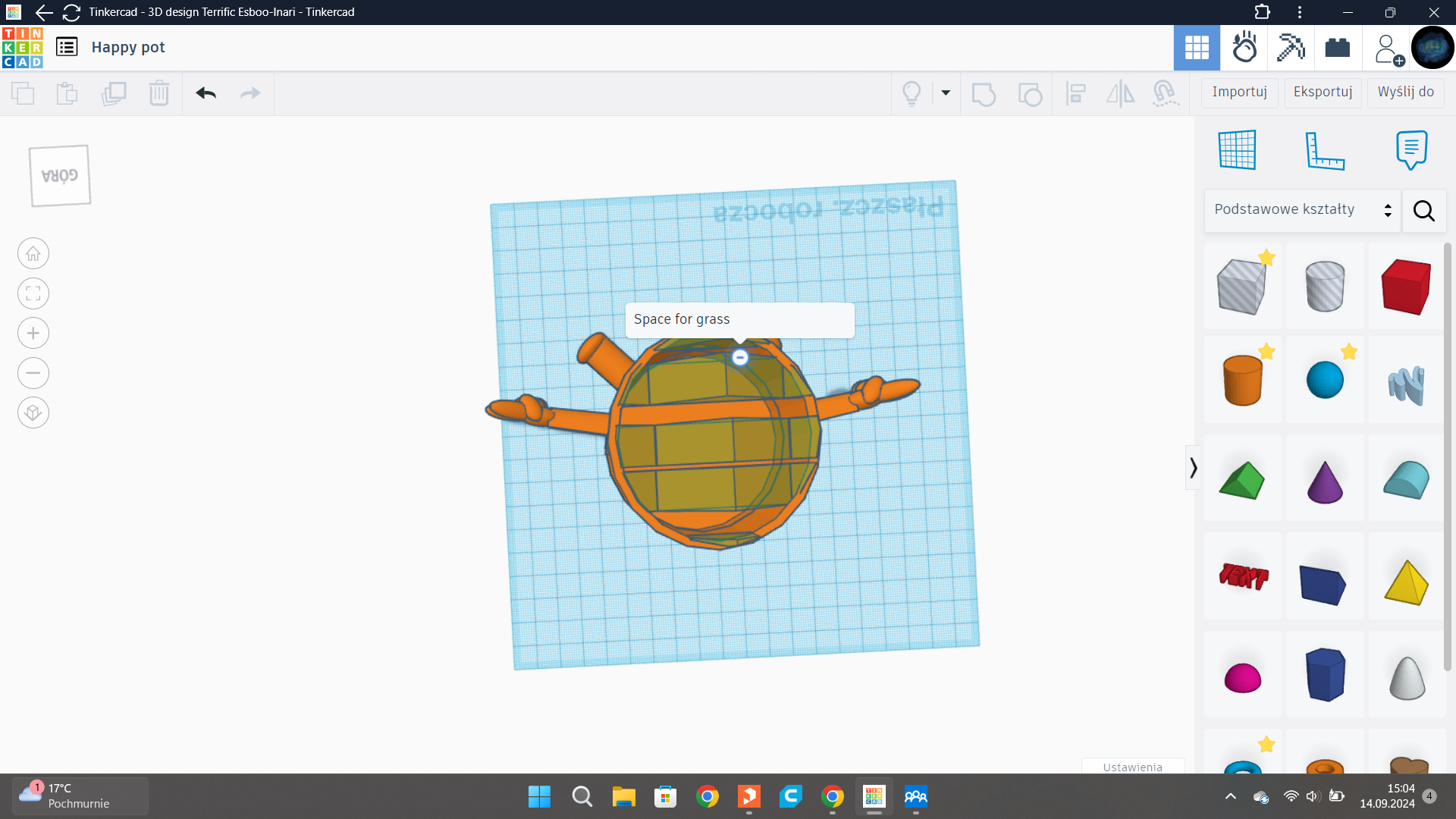Select the Align tool
The height and width of the screenshot is (819, 1456).
pyautogui.click(x=1075, y=93)
